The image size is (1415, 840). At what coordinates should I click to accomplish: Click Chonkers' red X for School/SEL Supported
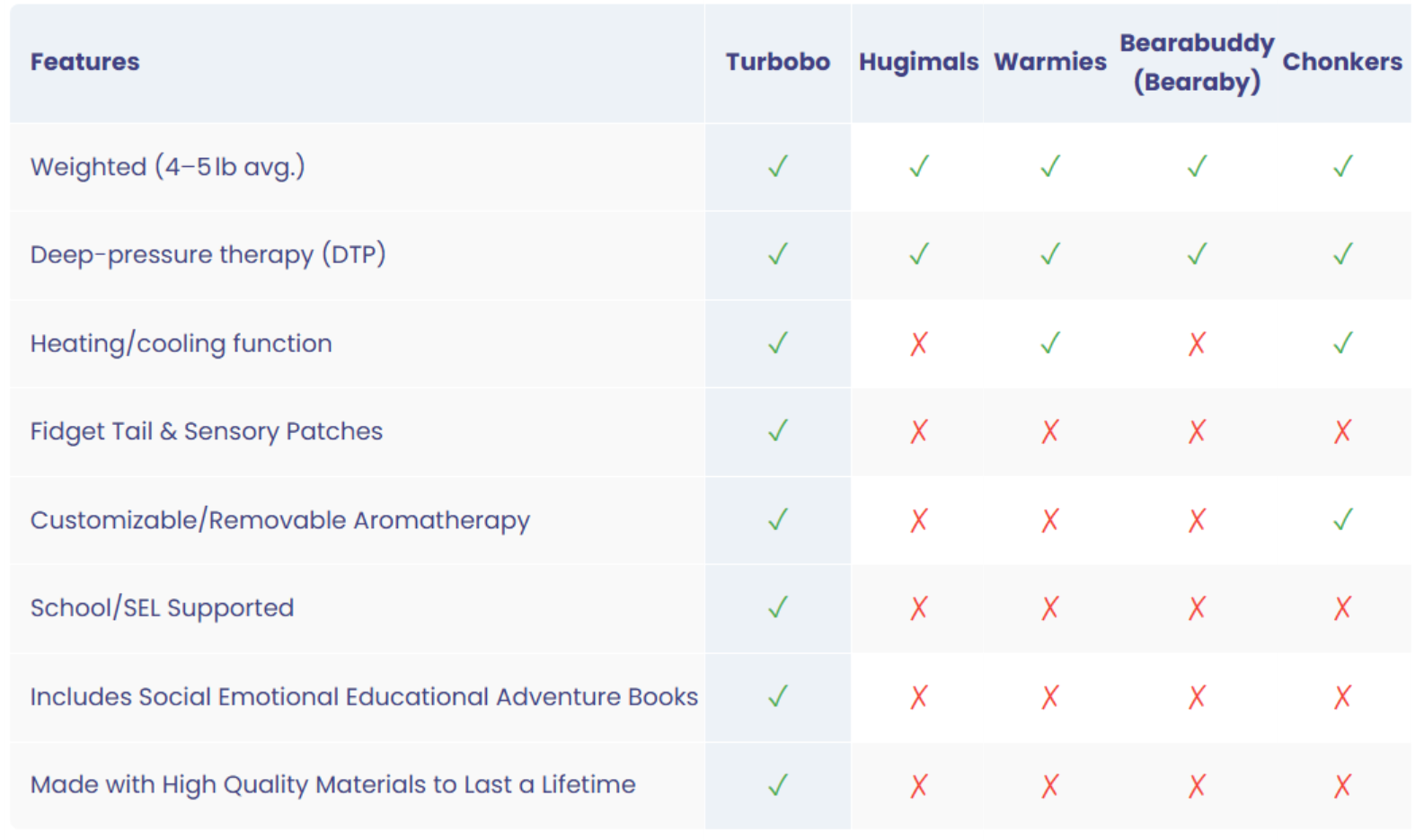pos(1342,608)
